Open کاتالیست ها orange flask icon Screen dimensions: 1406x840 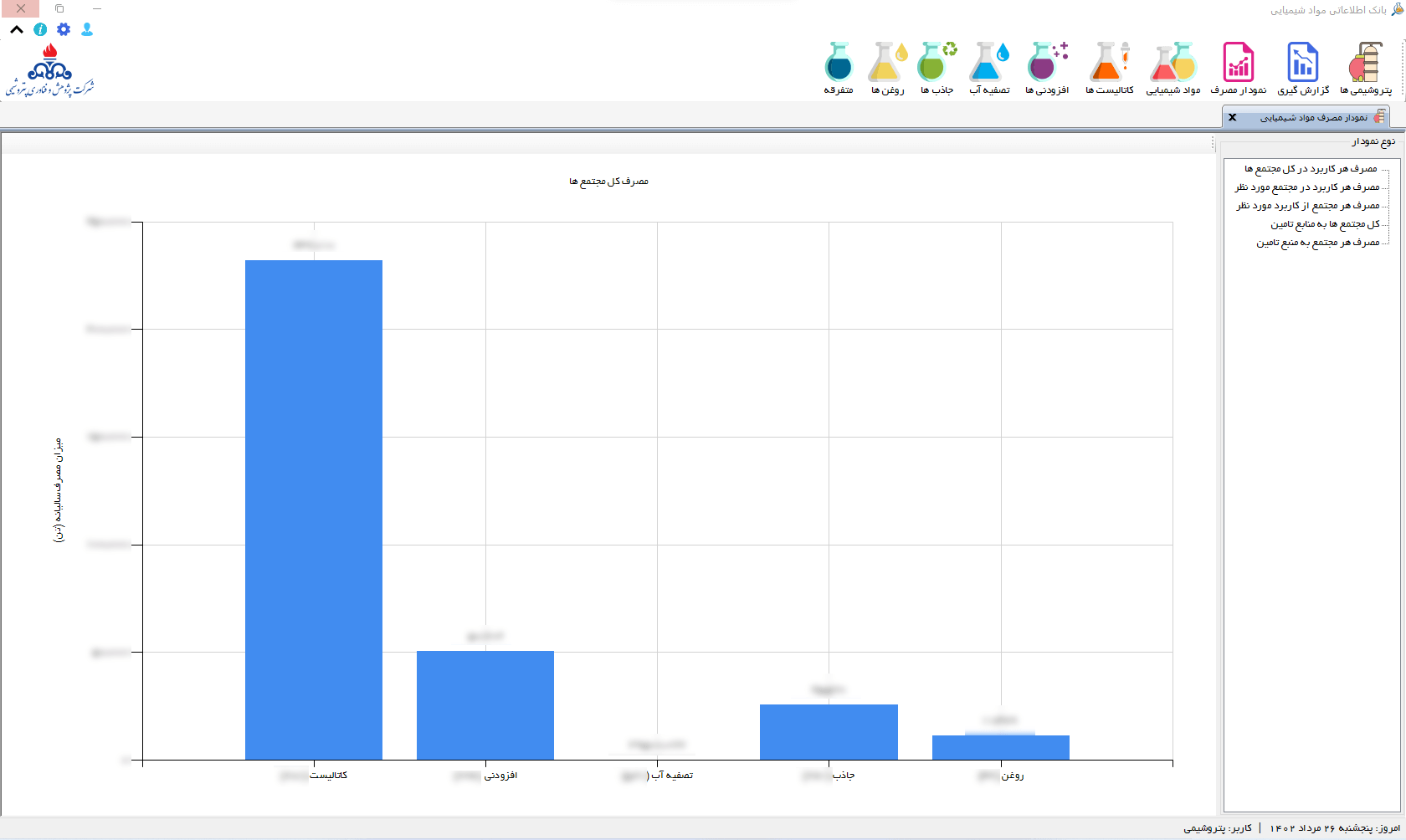click(1110, 69)
